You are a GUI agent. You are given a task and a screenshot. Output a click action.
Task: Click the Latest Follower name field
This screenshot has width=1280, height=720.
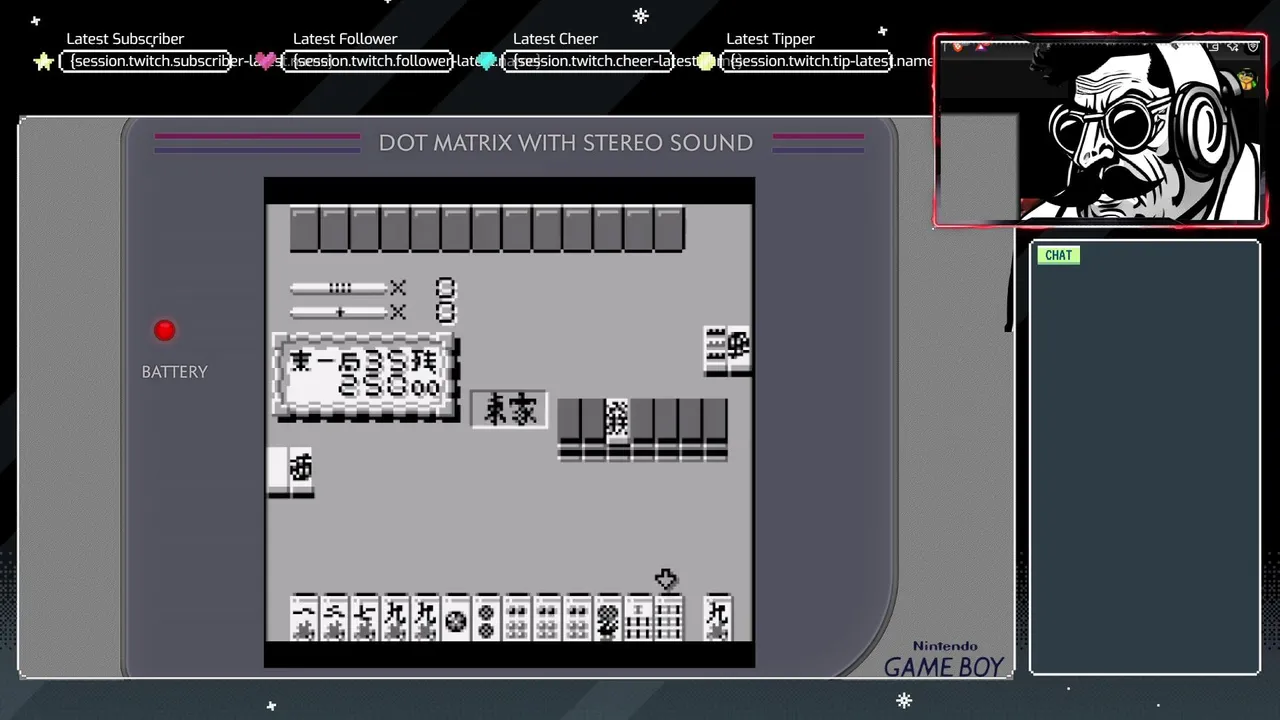pyautogui.click(x=368, y=61)
